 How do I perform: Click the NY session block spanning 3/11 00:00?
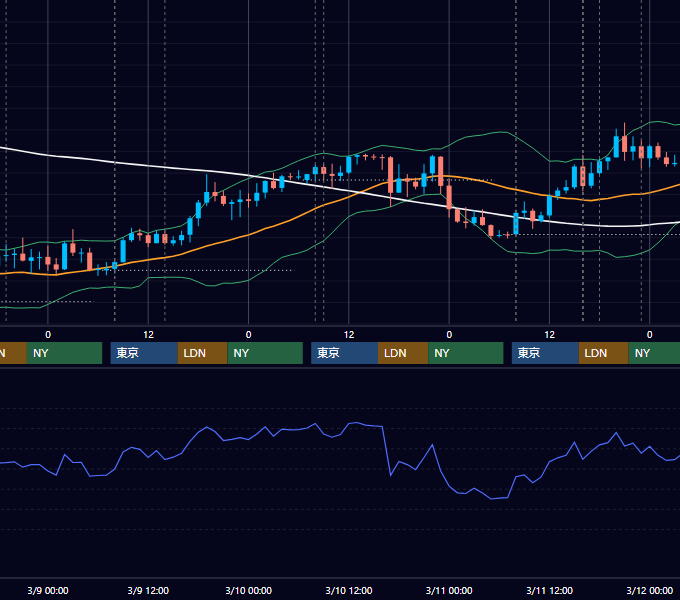[x=466, y=353]
